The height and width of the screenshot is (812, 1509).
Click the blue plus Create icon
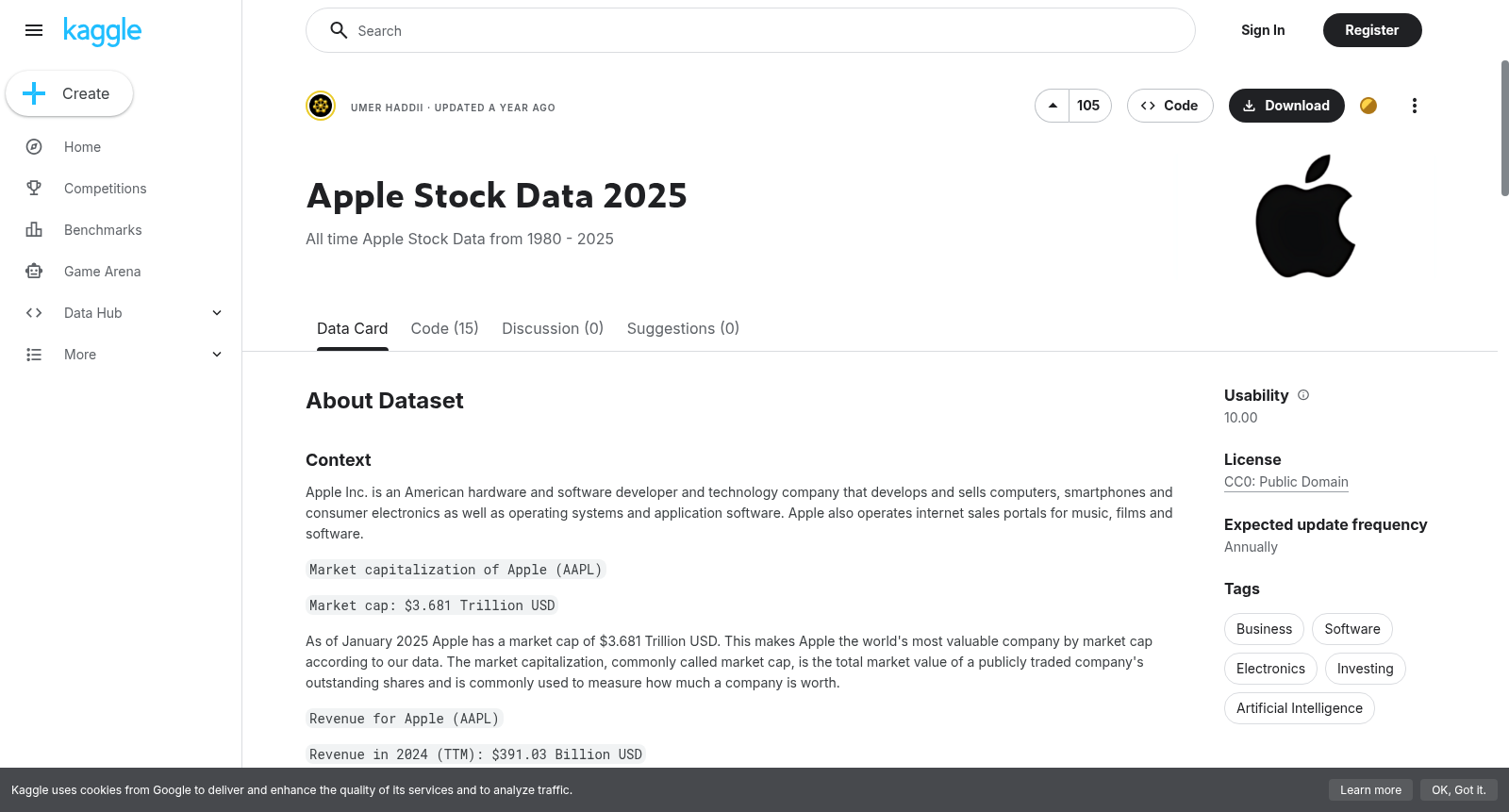pos(34,93)
